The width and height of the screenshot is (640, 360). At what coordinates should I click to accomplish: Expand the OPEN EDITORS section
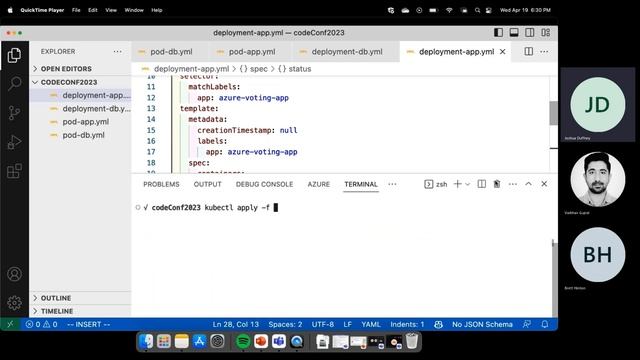click(x=80, y=69)
